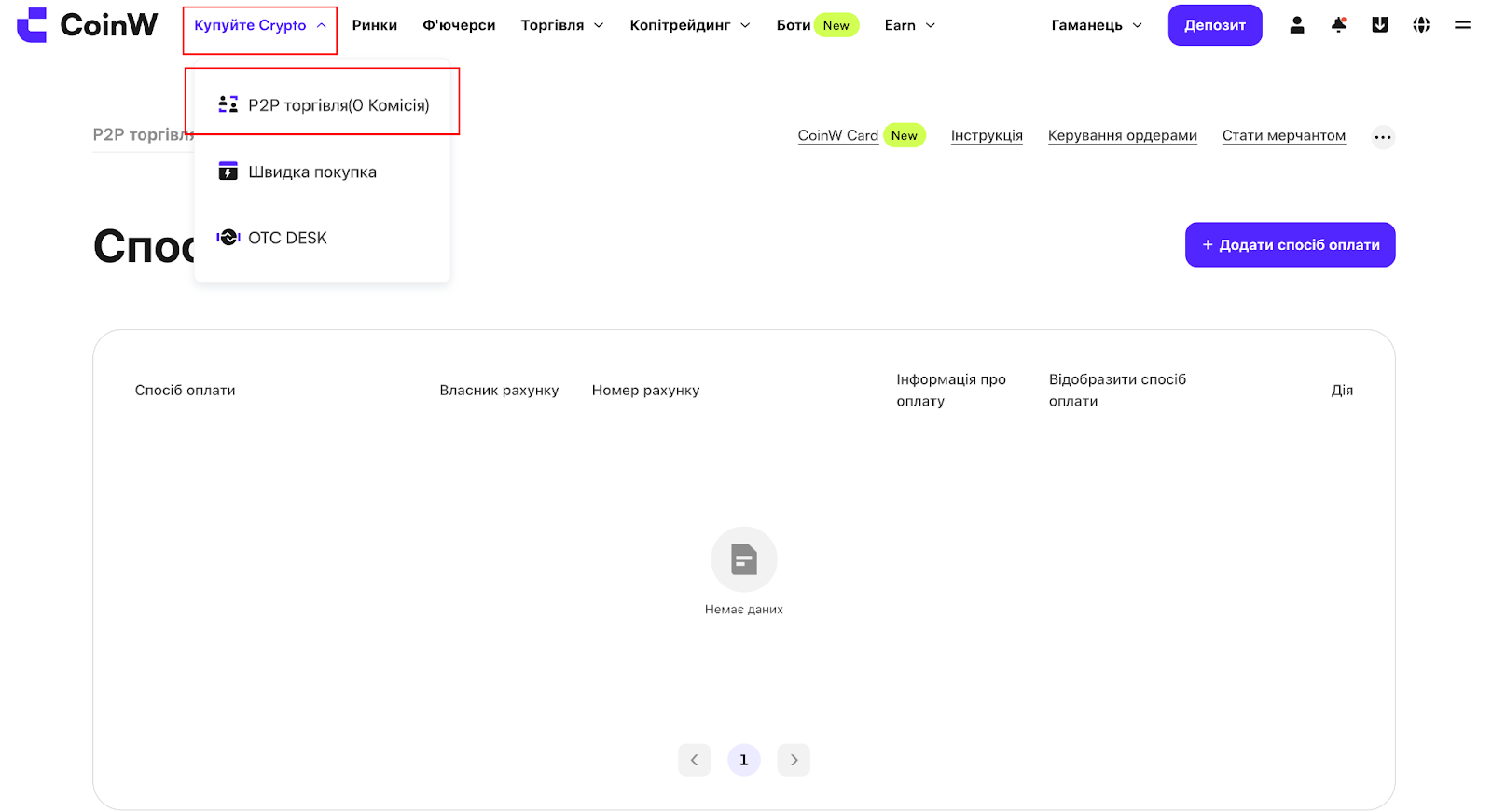Open the notifications bell
The height and width of the screenshot is (812, 1492).
(x=1338, y=25)
